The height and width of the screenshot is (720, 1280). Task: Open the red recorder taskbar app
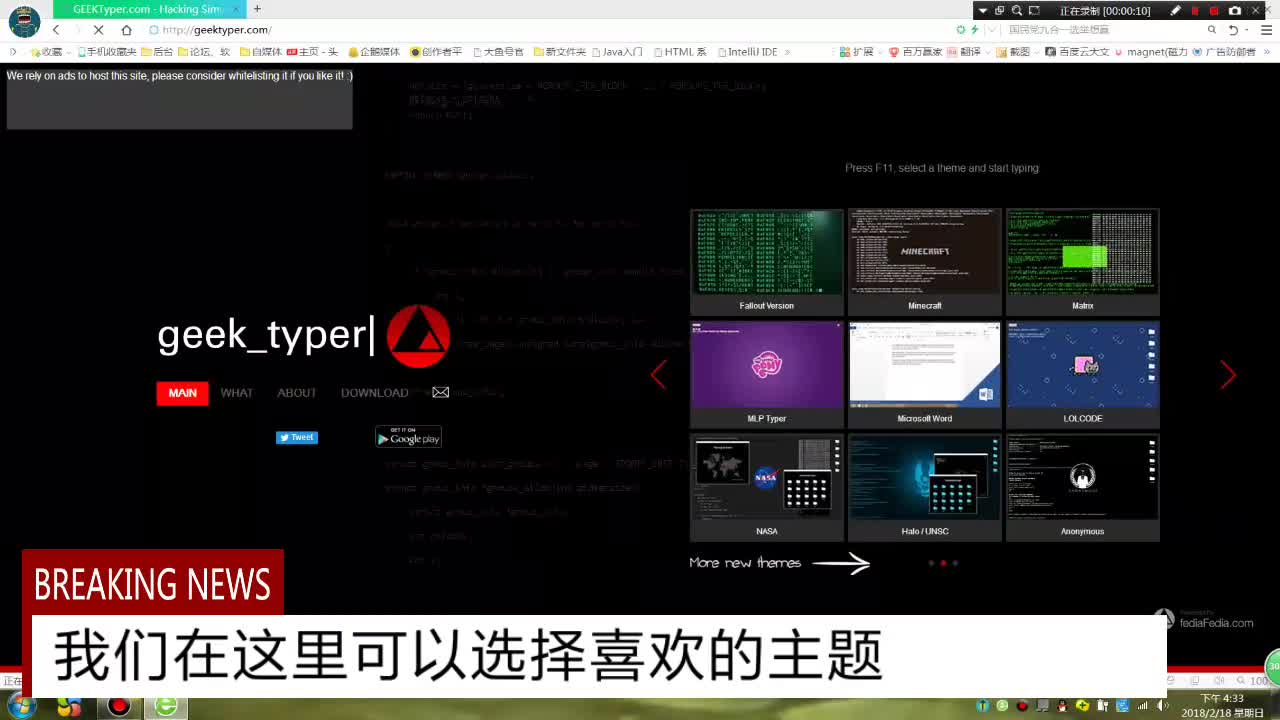(x=119, y=706)
